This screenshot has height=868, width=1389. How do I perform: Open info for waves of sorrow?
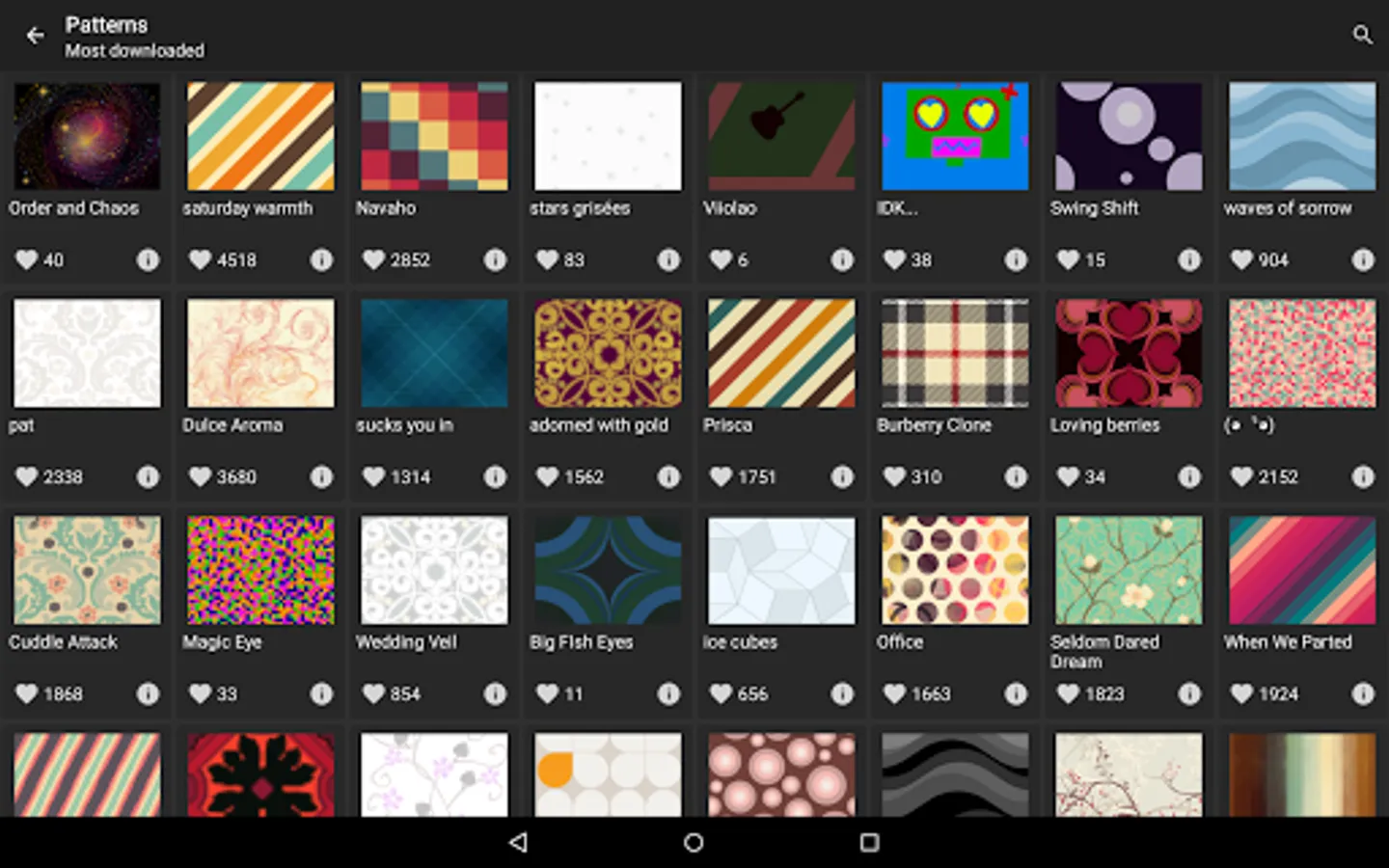point(1363,259)
